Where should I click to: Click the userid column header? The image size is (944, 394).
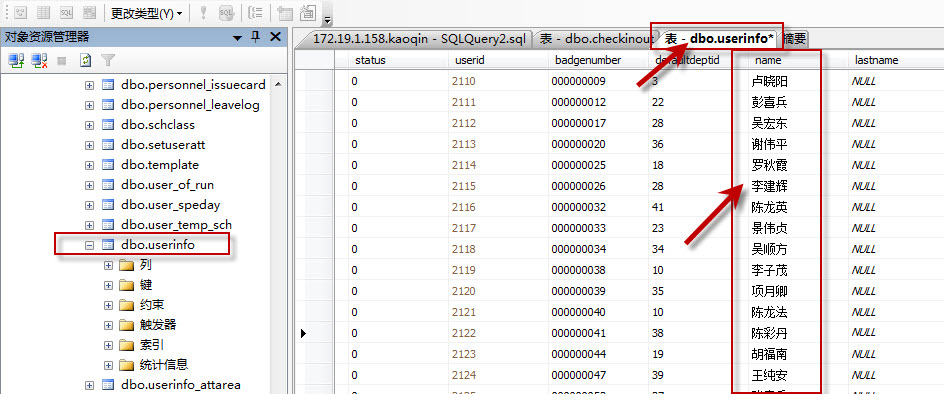498,60
